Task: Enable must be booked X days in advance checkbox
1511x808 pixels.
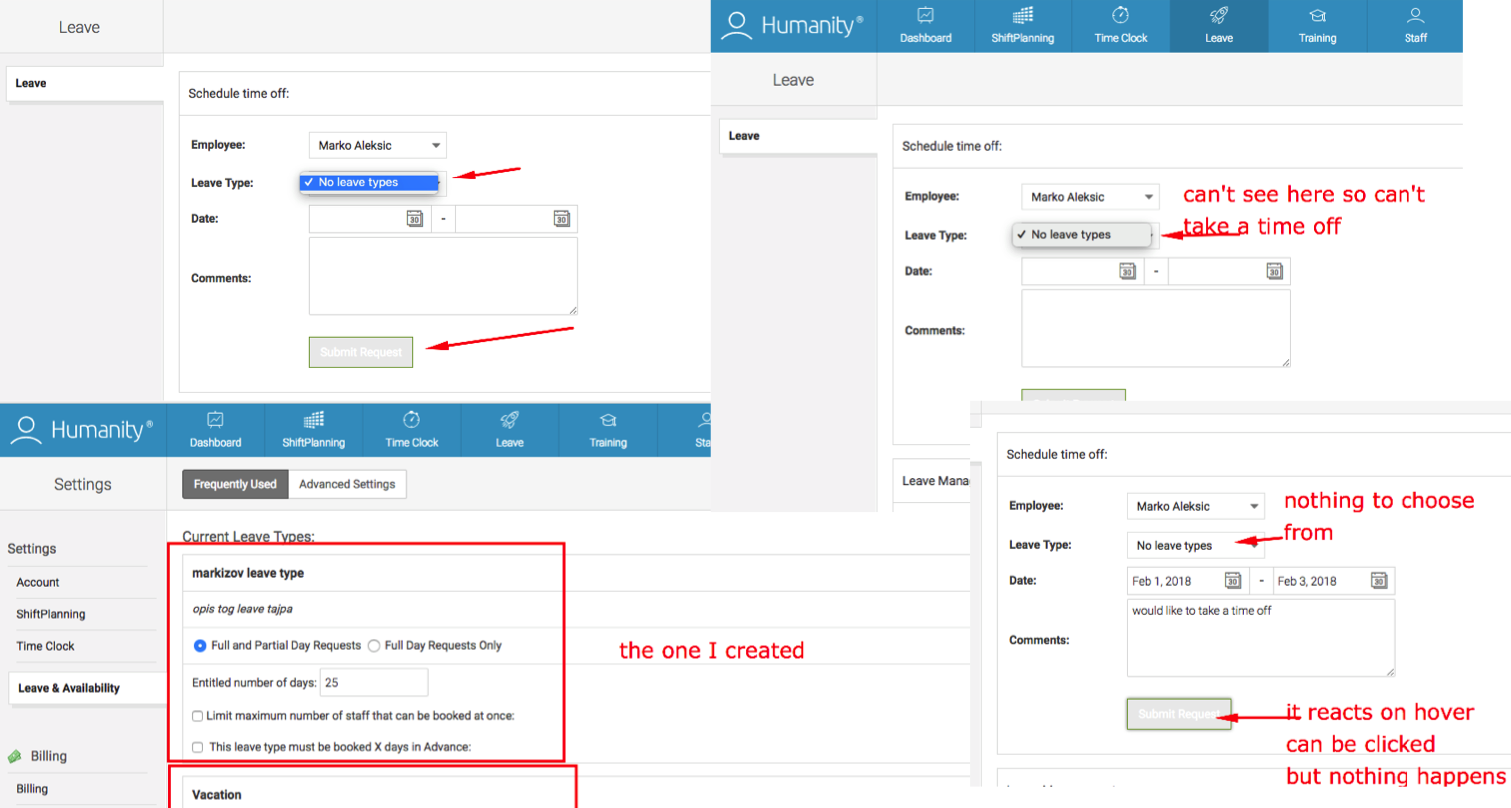Action: click(x=197, y=747)
